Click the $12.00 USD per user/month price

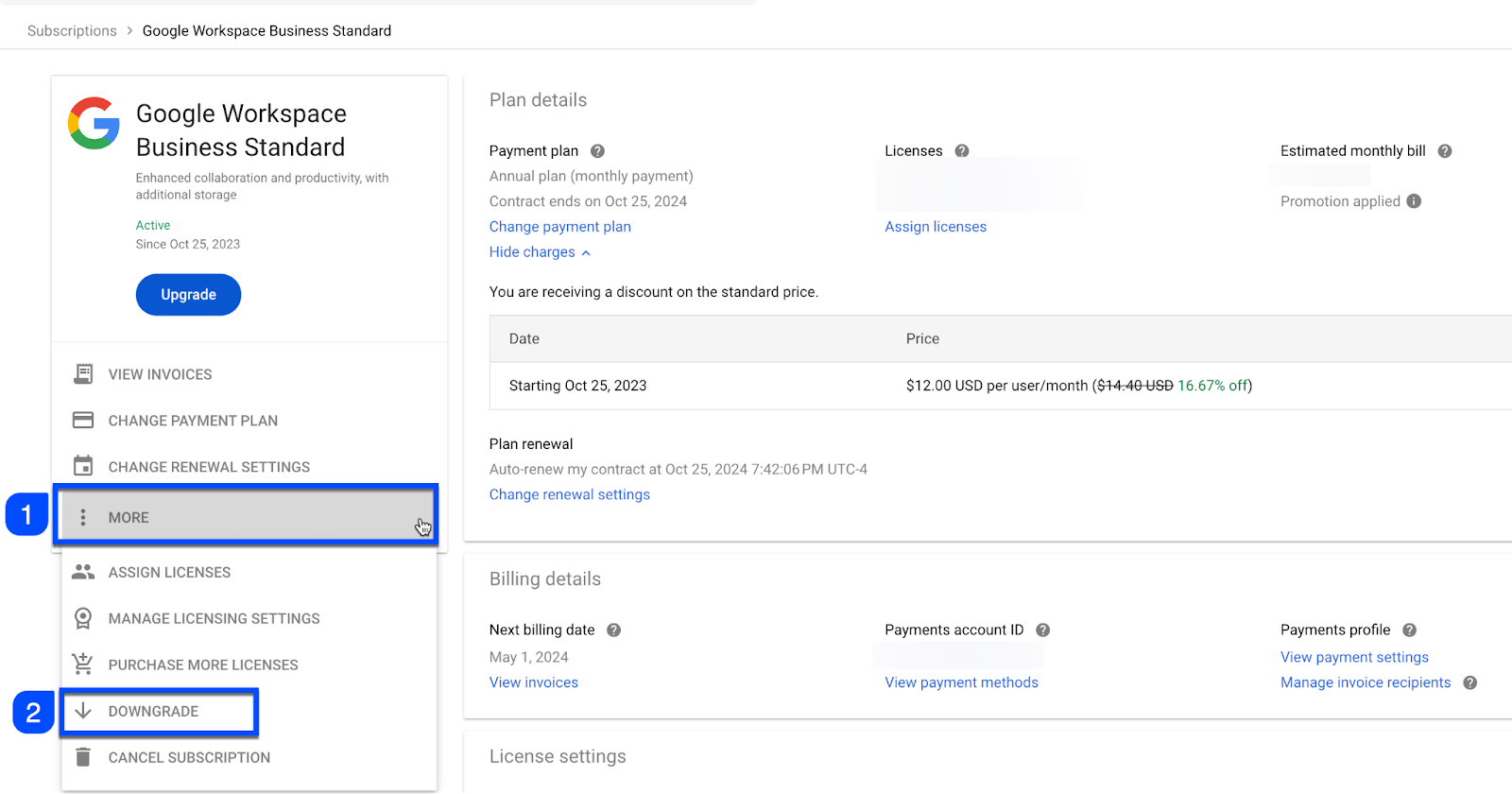[997, 386]
